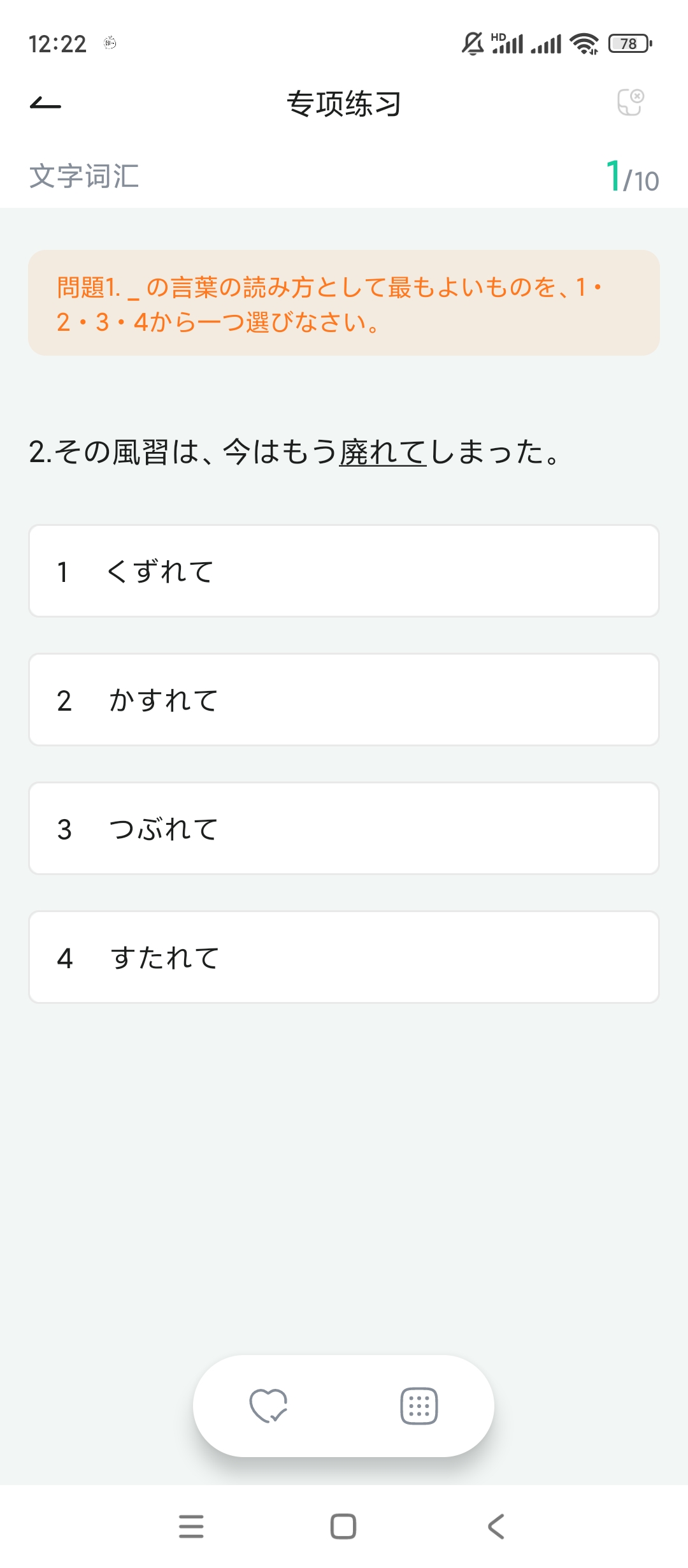Tap the back arrow icon
688x1568 pixels.
tap(45, 103)
